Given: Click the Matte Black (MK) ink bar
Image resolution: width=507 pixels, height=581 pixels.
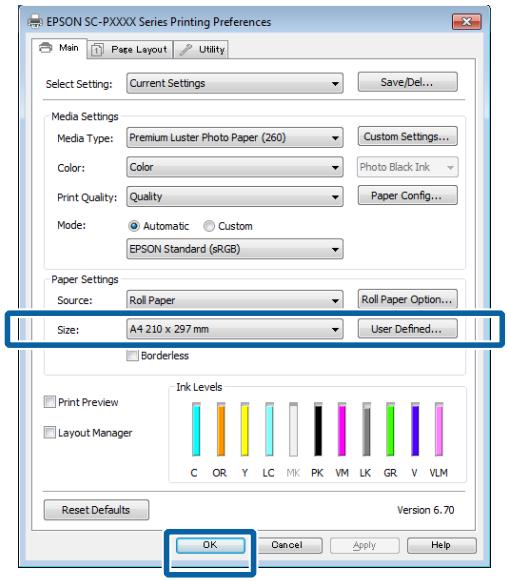Looking at the screenshot, I should click(x=294, y=429).
